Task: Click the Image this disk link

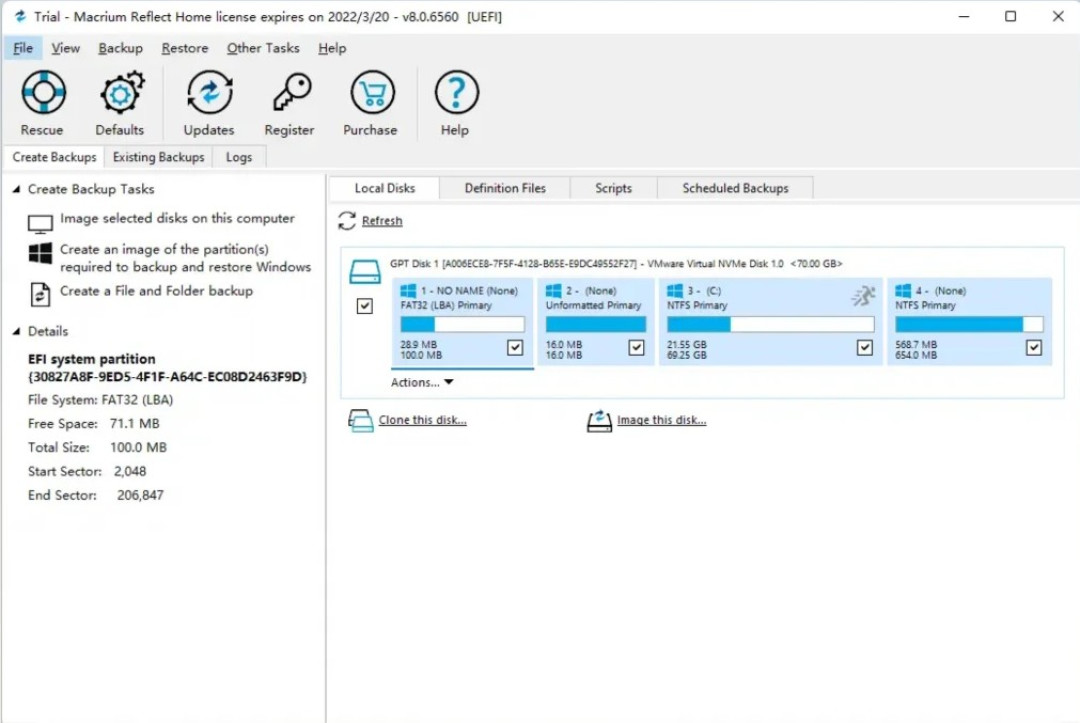Action: point(661,420)
